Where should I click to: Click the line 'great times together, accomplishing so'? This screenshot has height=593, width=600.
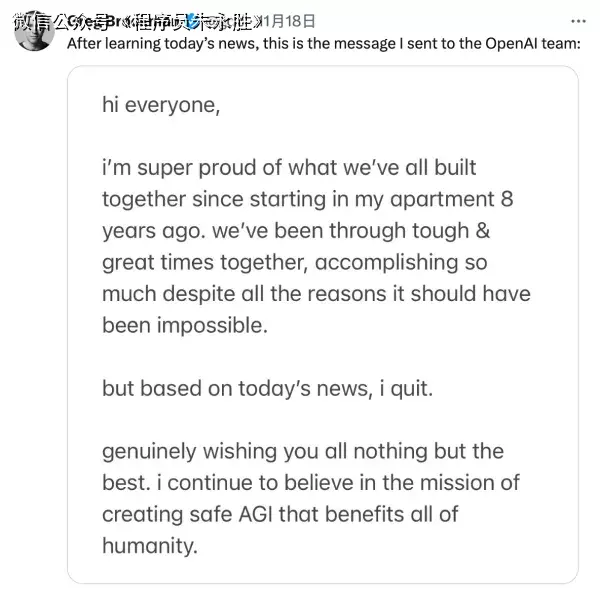[x=296, y=262]
